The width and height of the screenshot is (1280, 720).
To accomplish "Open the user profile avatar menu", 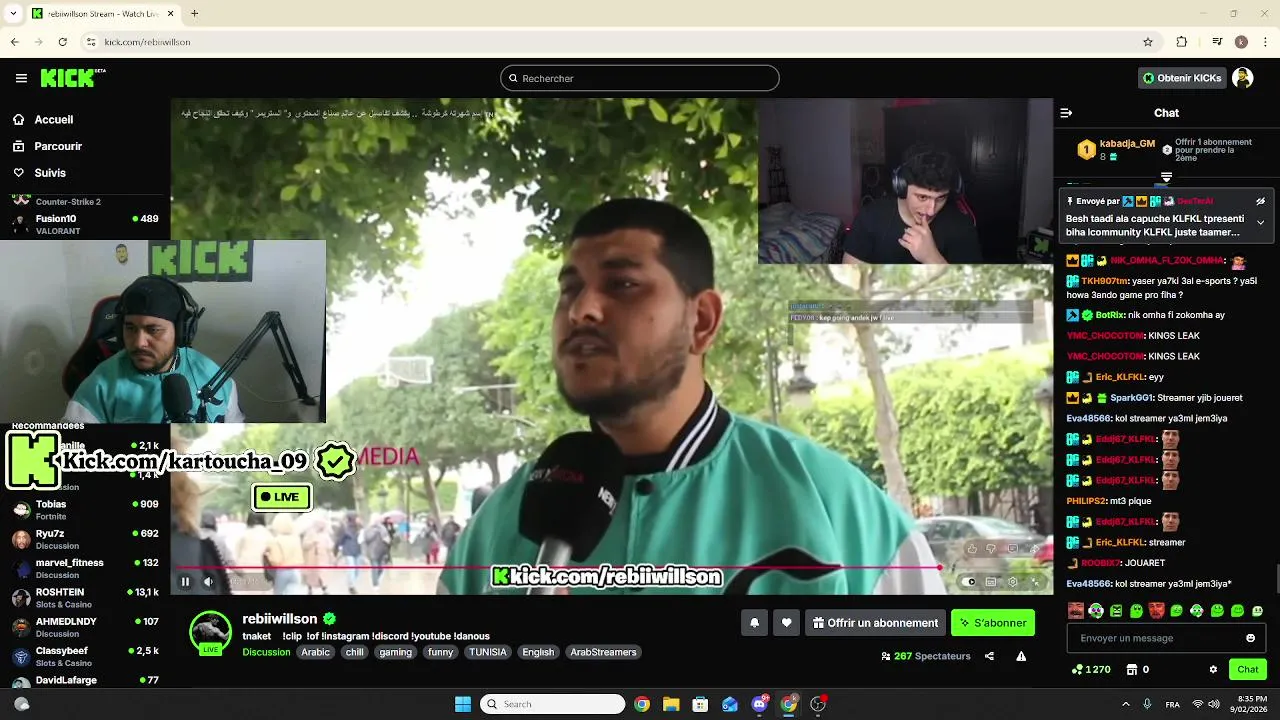I will pyautogui.click(x=1243, y=78).
